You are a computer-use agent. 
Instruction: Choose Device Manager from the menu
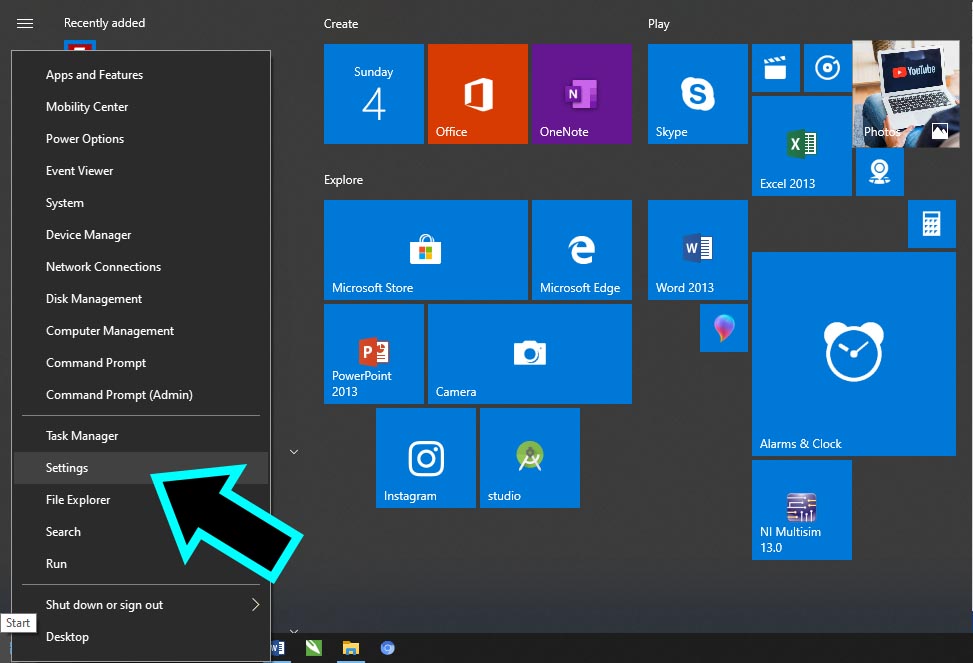[x=88, y=235]
